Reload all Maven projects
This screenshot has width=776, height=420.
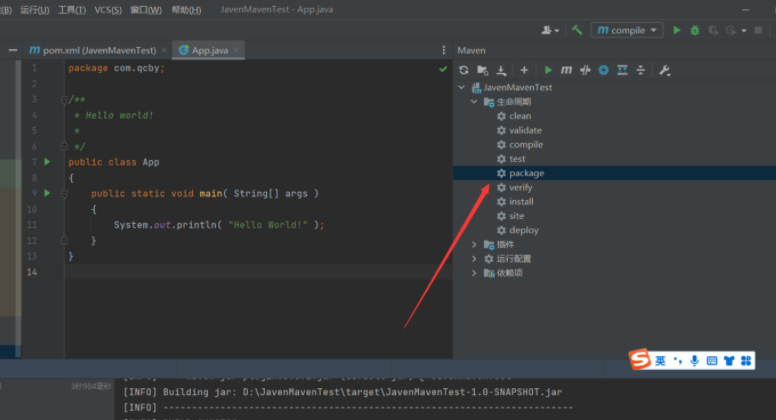[x=464, y=70]
